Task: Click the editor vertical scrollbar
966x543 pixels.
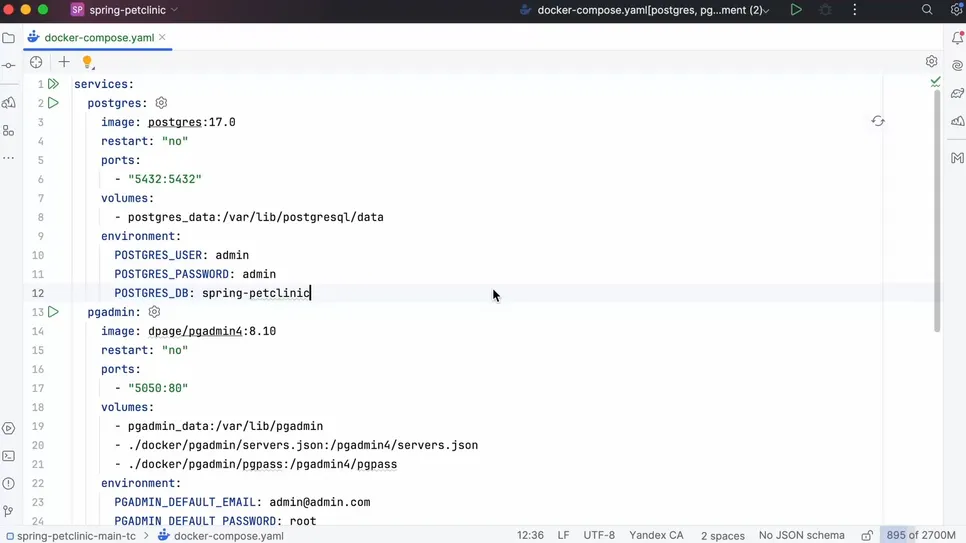Action: click(x=937, y=210)
